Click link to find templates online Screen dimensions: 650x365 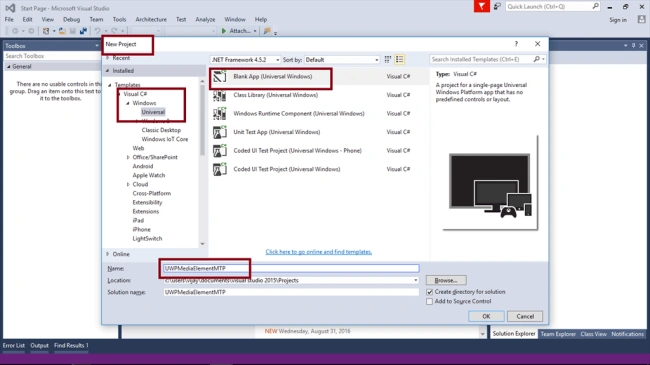[x=318, y=252]
